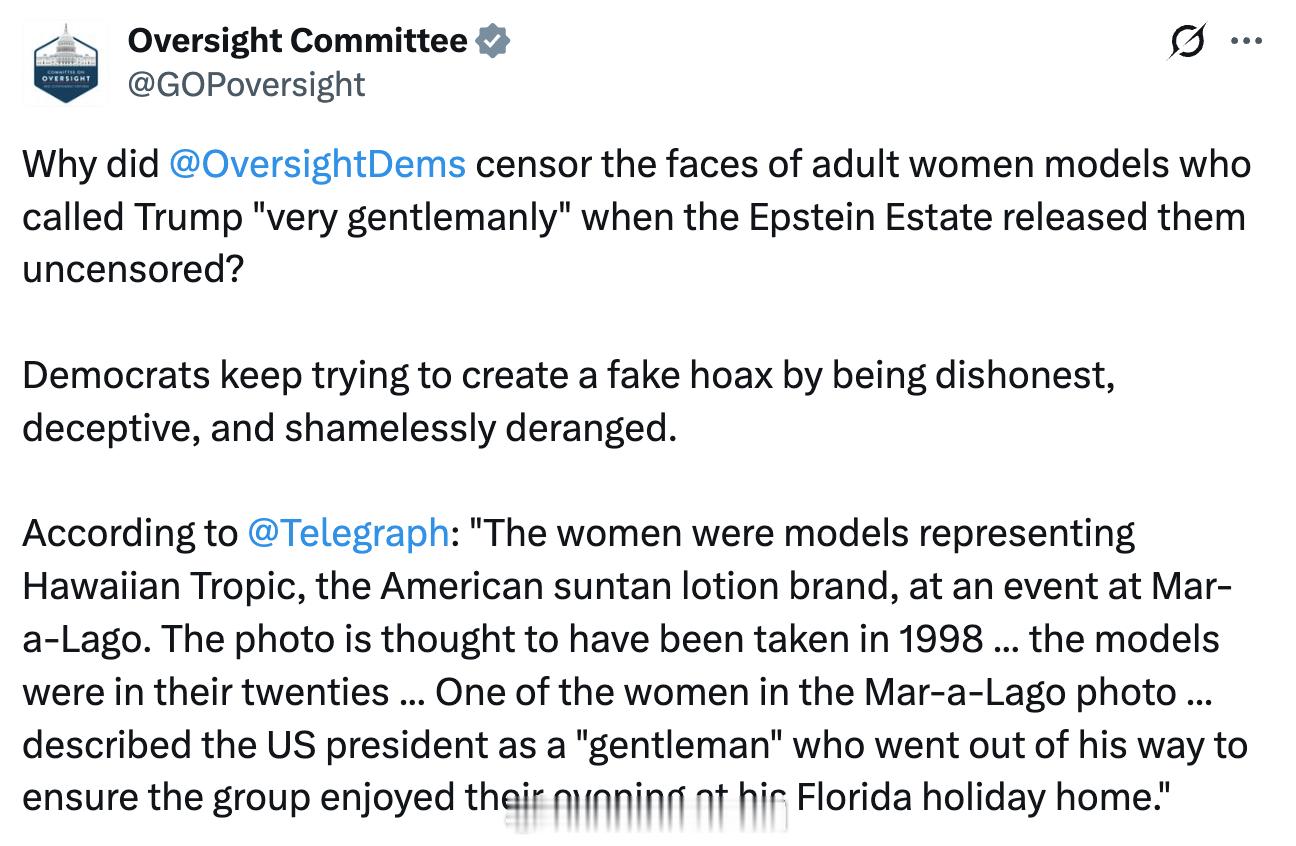Open the three-dot More options menu
1296x846 pixels.
click(x=1246, y=43)
